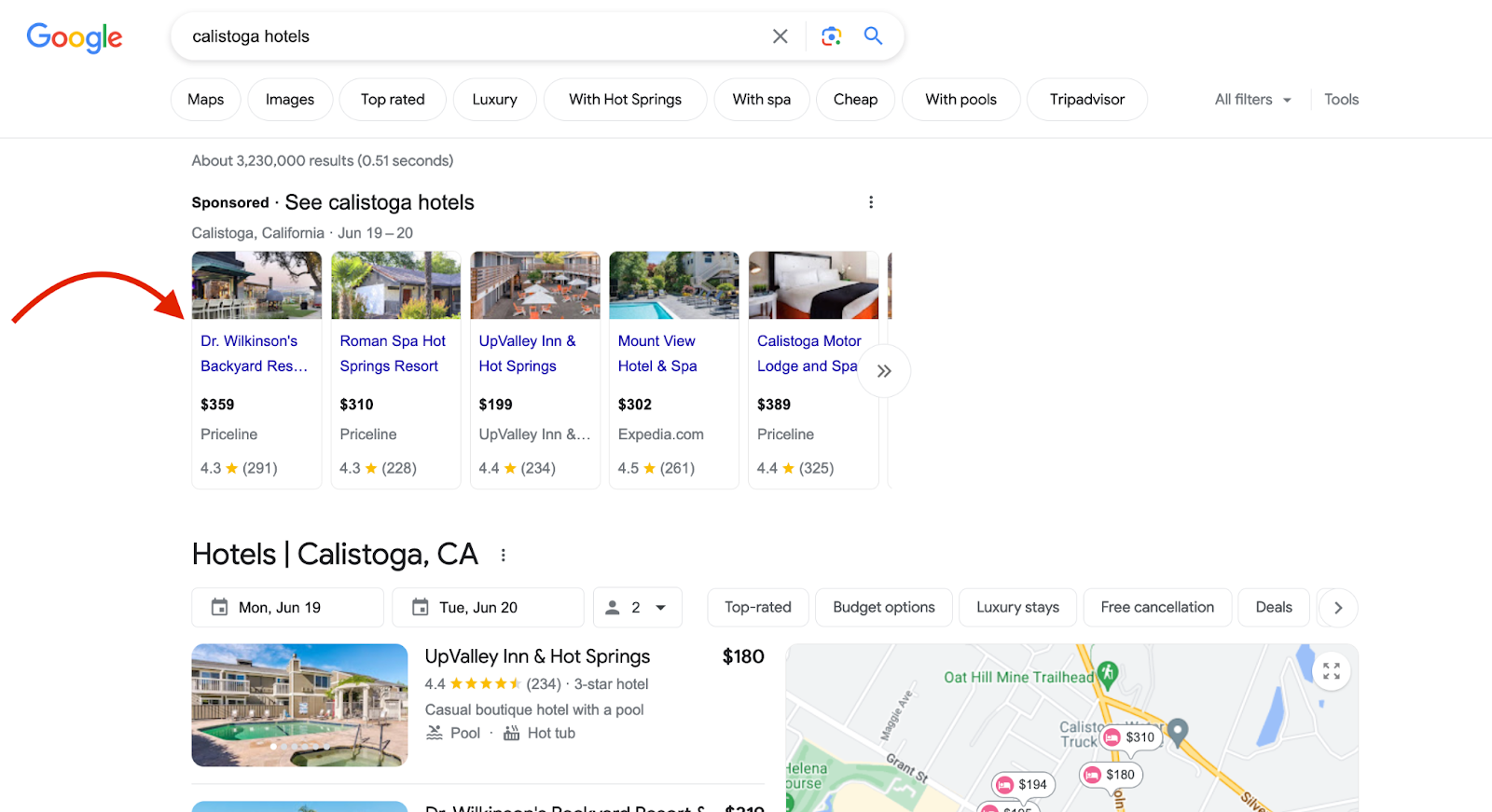Click the Hotels | Calistoga, CA heading
1492x812 pixels.
pos(335,555)
